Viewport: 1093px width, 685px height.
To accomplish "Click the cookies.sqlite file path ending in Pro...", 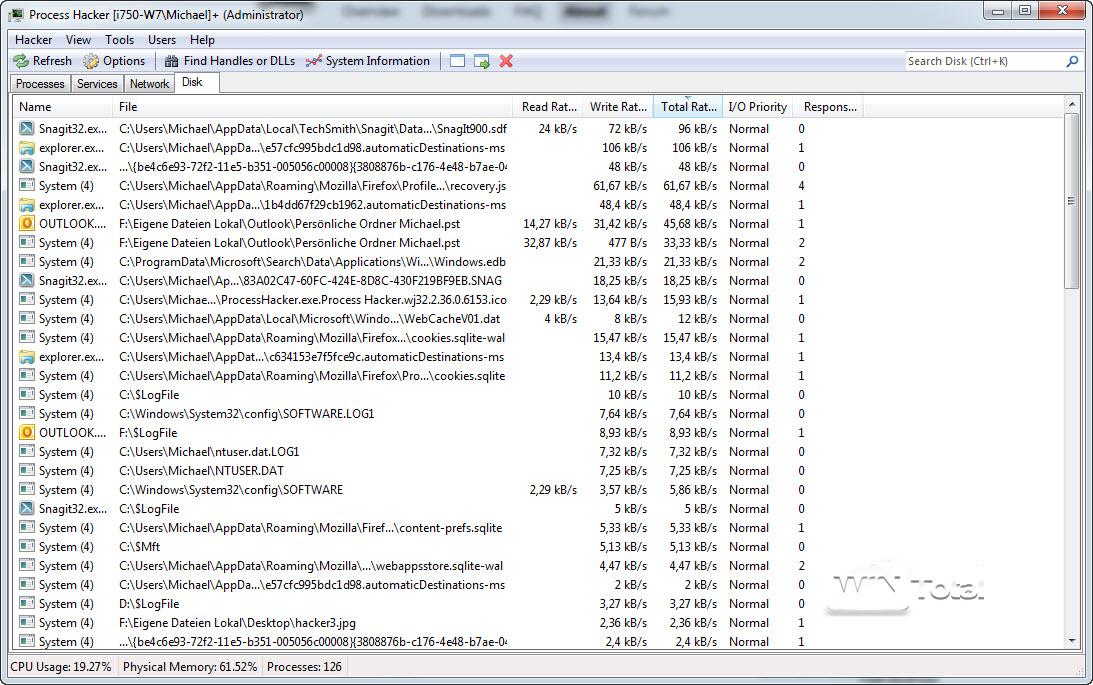I will click(x=312, y=376).
